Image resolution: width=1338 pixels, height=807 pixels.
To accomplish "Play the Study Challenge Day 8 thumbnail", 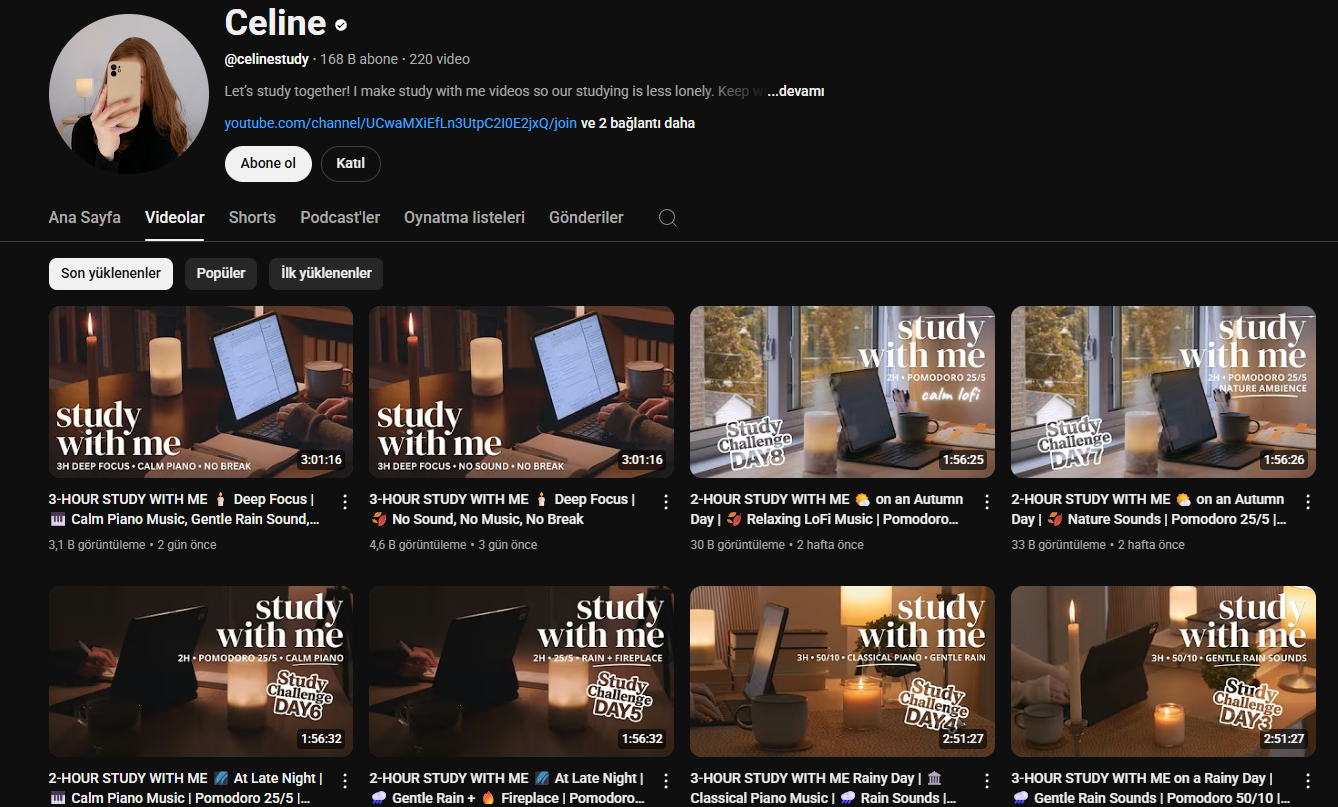I will click(842, 391).
